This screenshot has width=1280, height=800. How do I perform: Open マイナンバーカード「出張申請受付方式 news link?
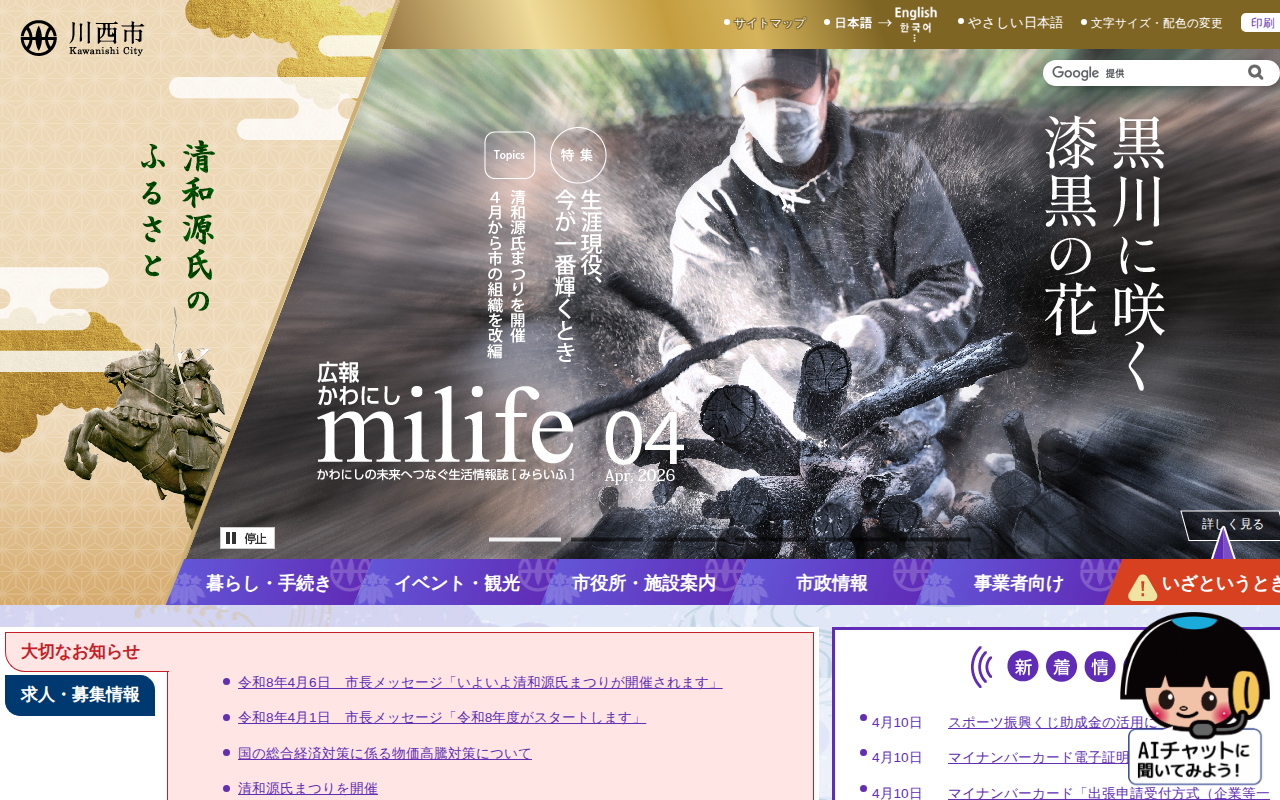click(x=1108, y=793)
